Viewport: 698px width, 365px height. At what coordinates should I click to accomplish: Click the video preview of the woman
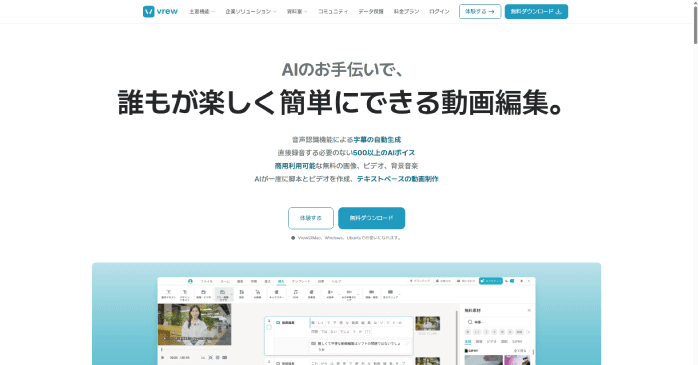(x=195, y=324)
